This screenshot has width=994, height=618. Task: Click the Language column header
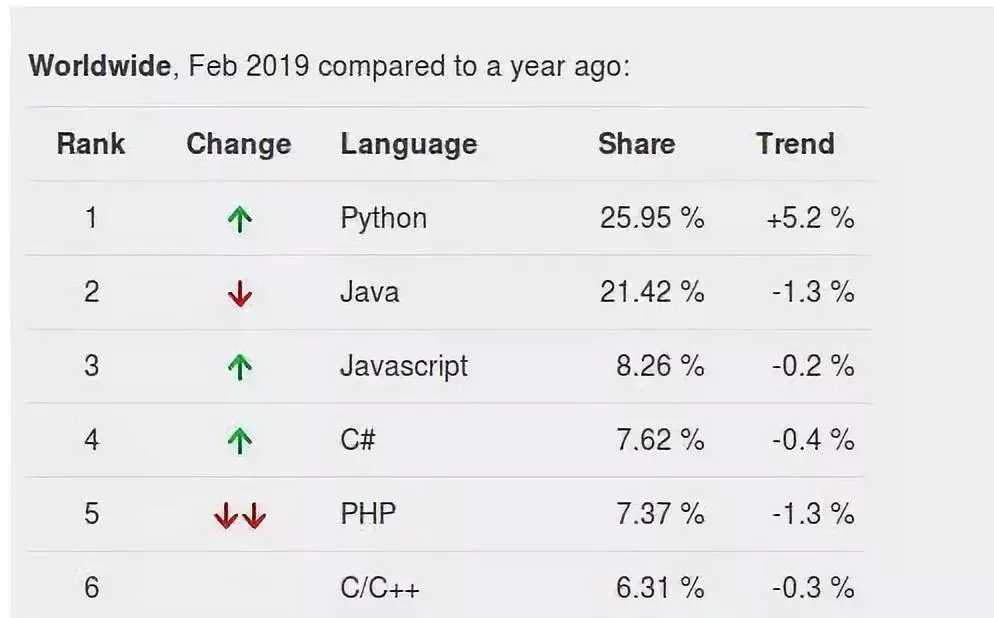(409, 145)
